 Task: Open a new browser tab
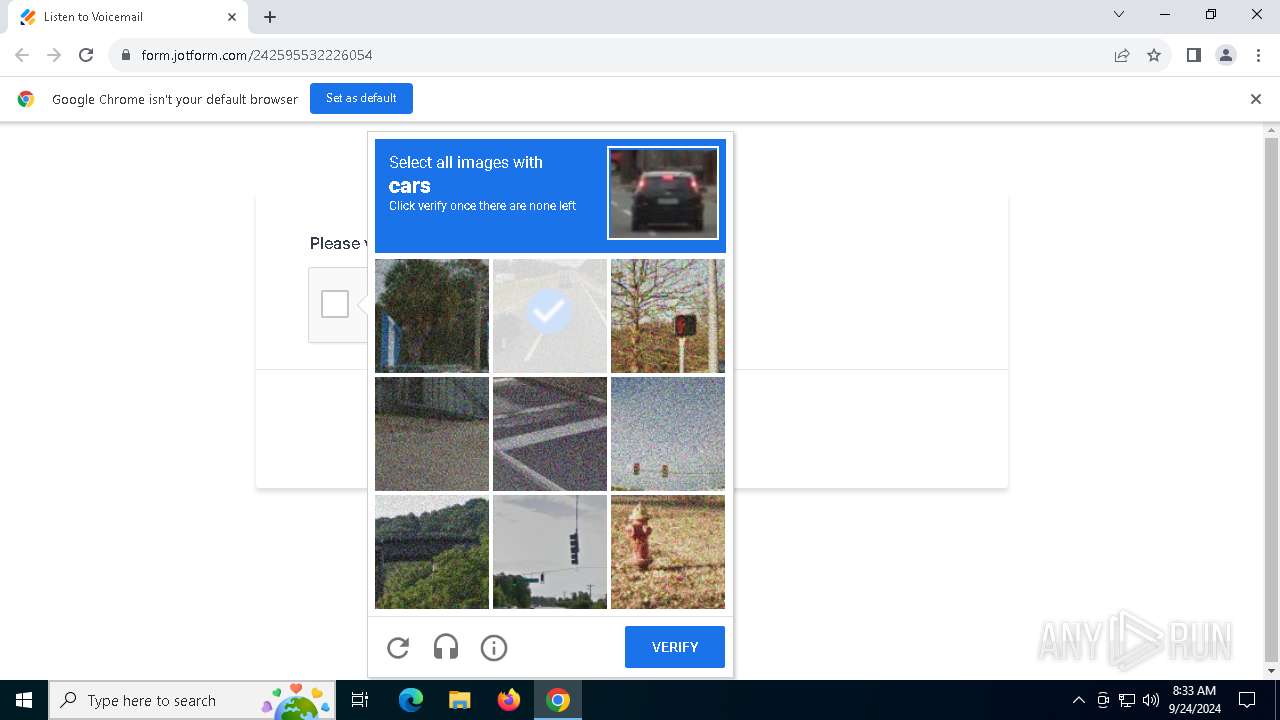[x=270, y=17]
